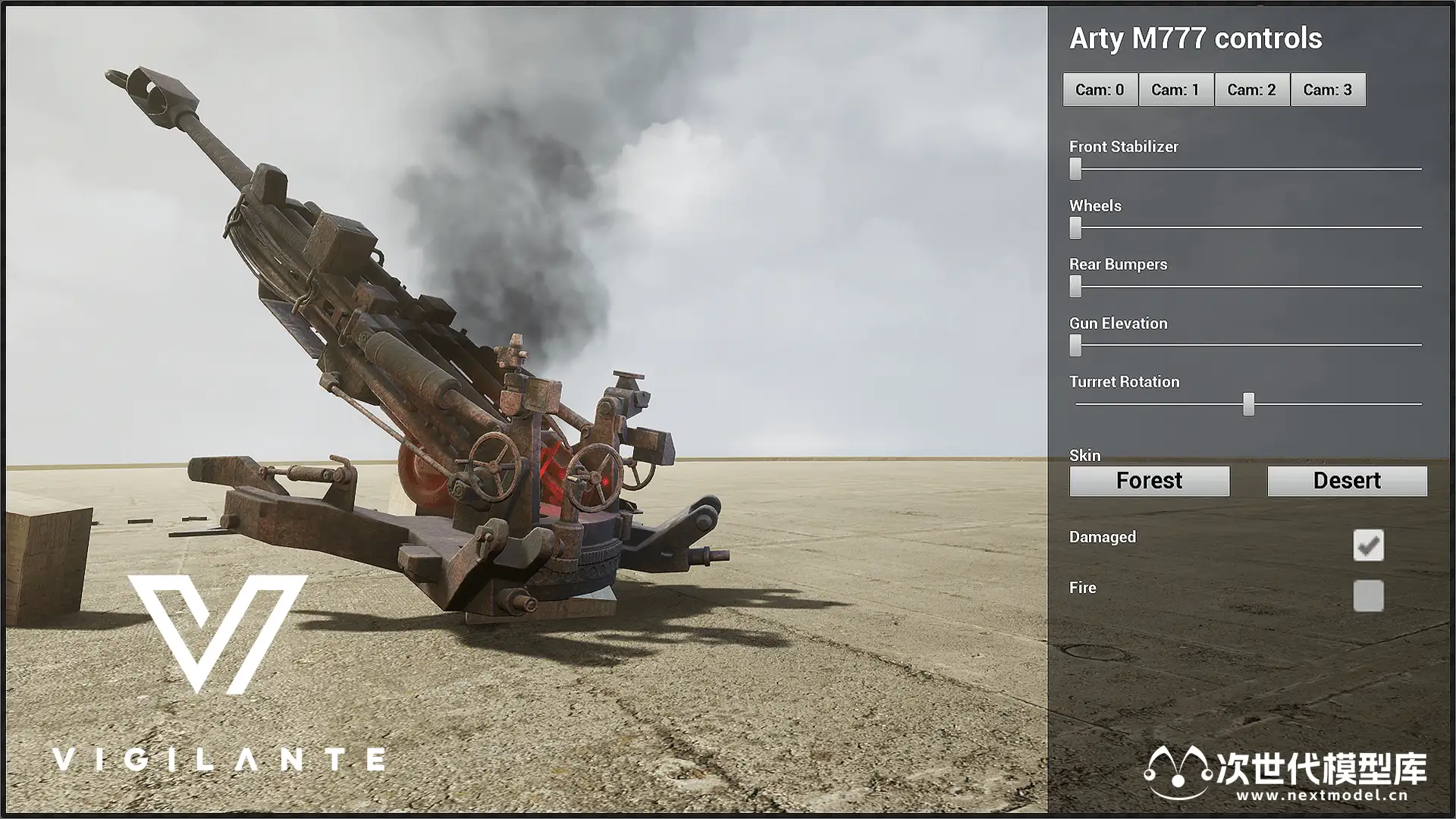Switch to Cam: 0 view
The width and height of the screenshot is (1456, 819).
pyautogui.click(x=1100, y=89)
